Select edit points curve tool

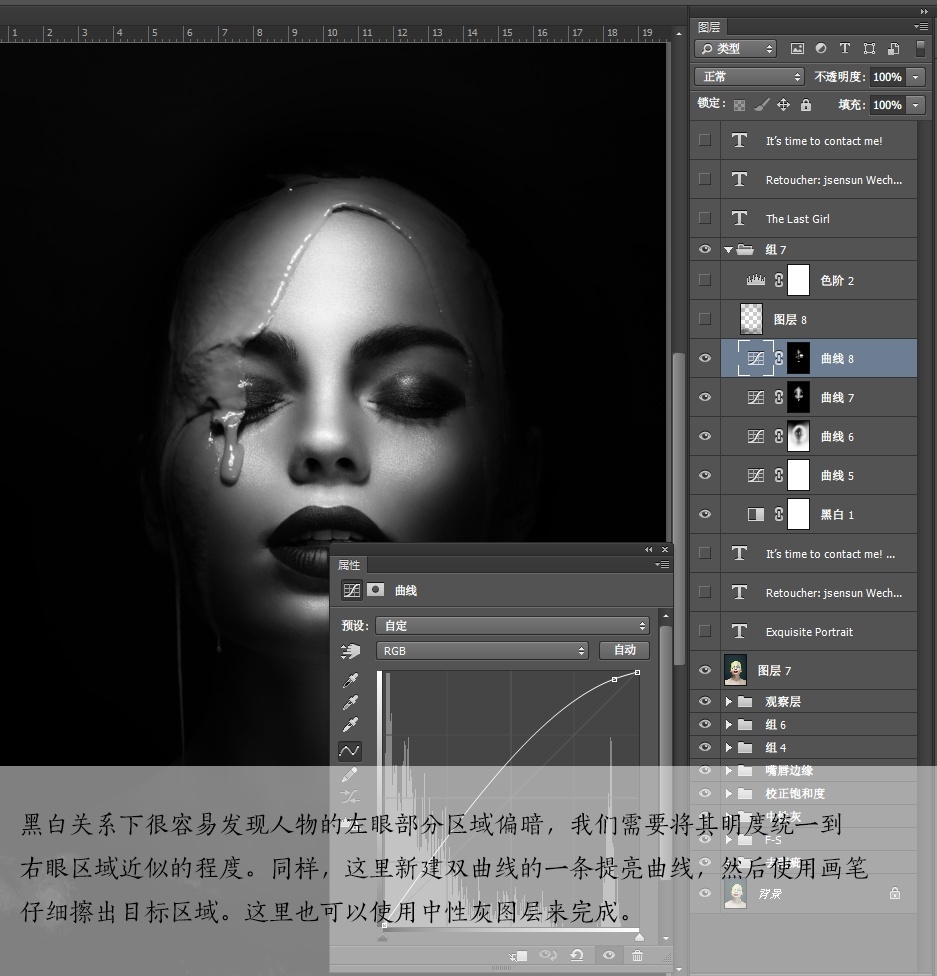tap(350, 751)
